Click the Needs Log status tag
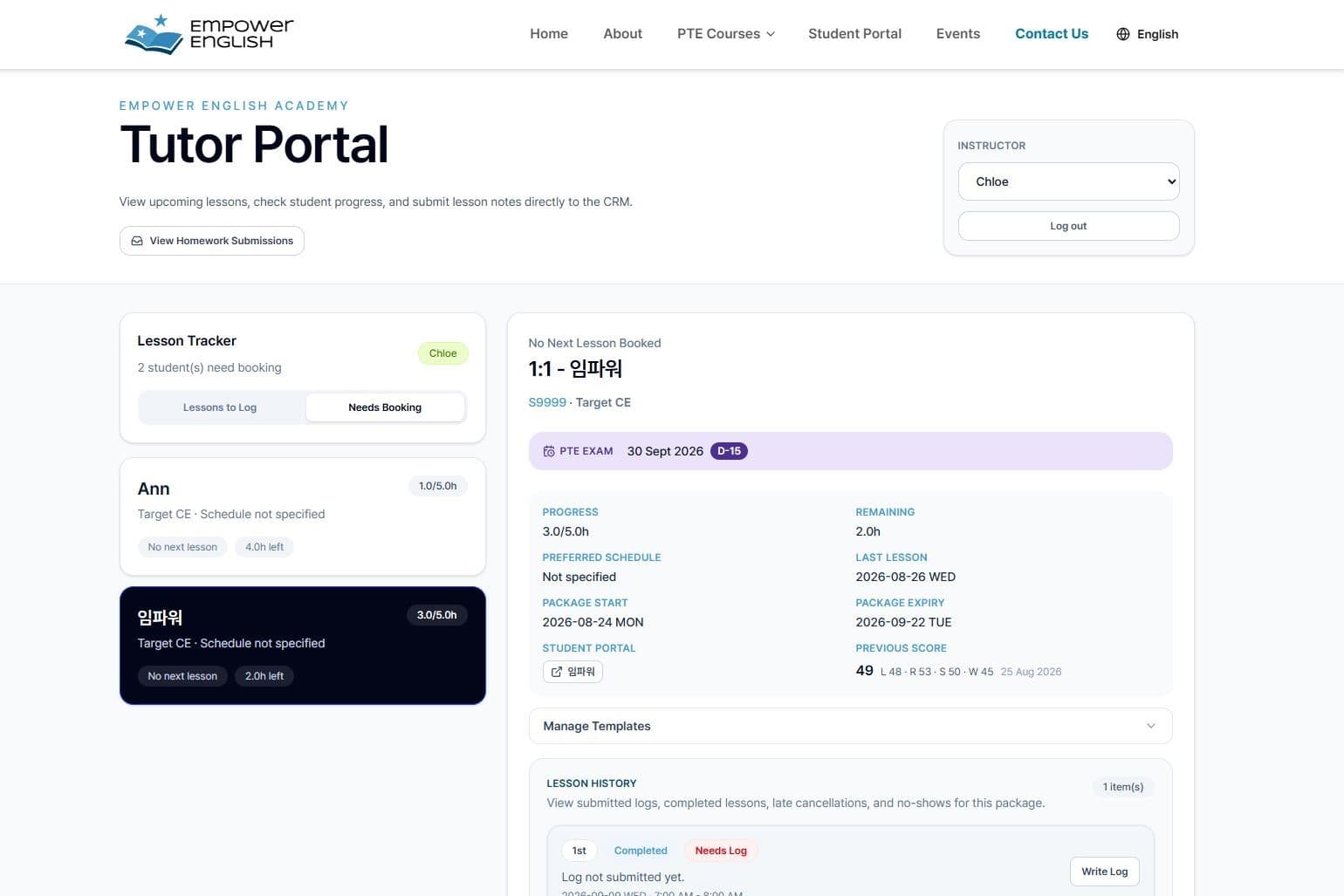1344x896 pixels. pos(721,851)
